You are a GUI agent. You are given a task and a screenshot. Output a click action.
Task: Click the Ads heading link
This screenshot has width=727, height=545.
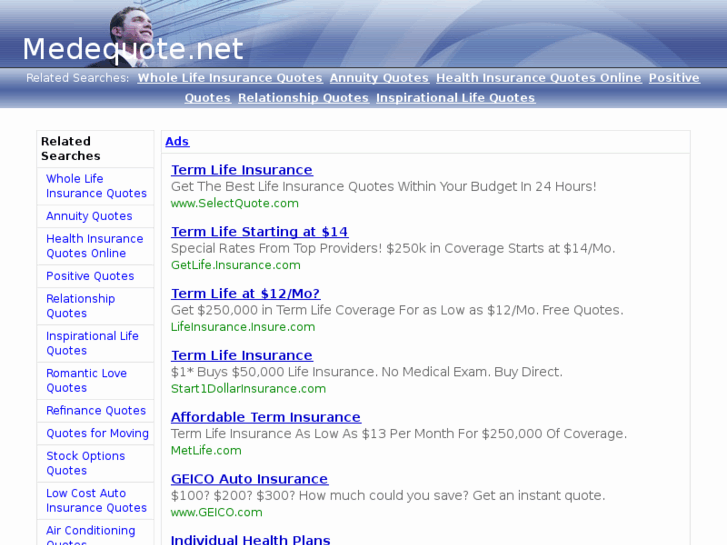click(x=177, y=141)
